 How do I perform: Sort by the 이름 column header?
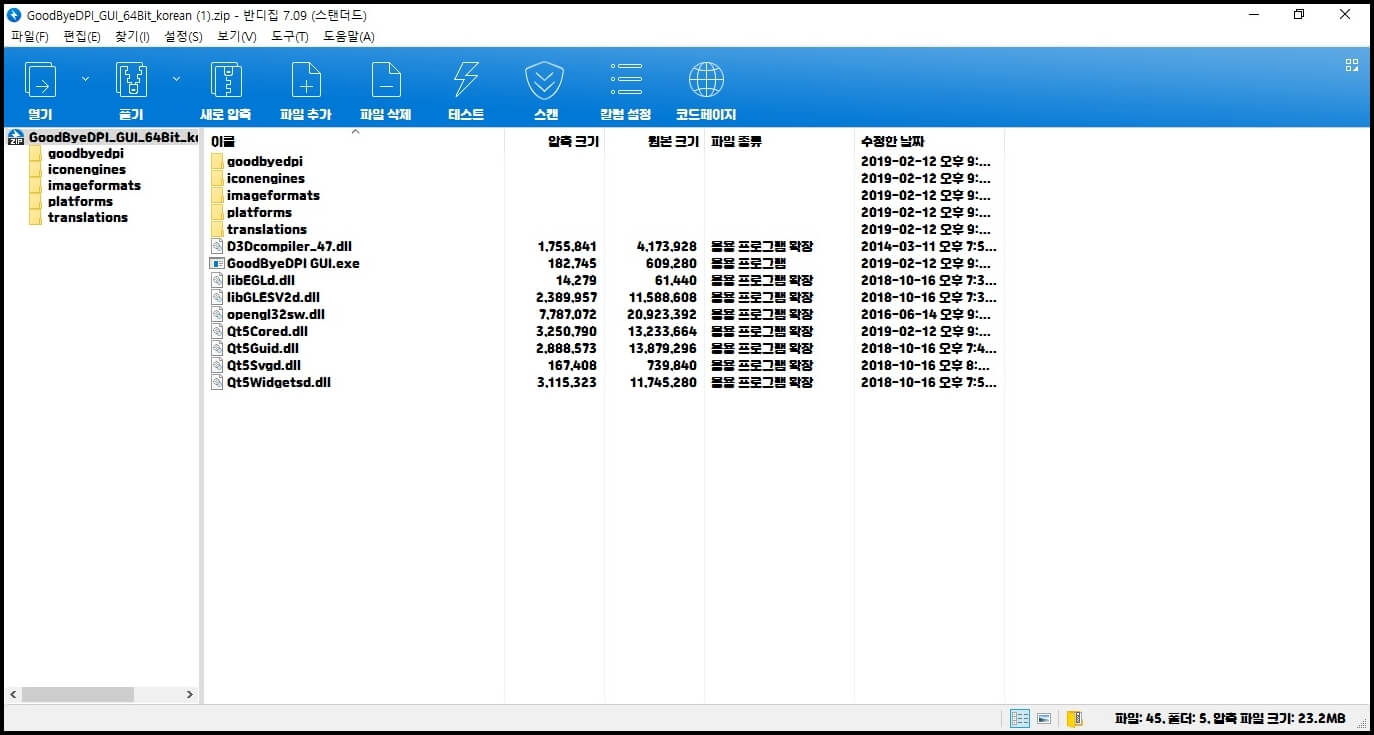[x=354, y=142]
